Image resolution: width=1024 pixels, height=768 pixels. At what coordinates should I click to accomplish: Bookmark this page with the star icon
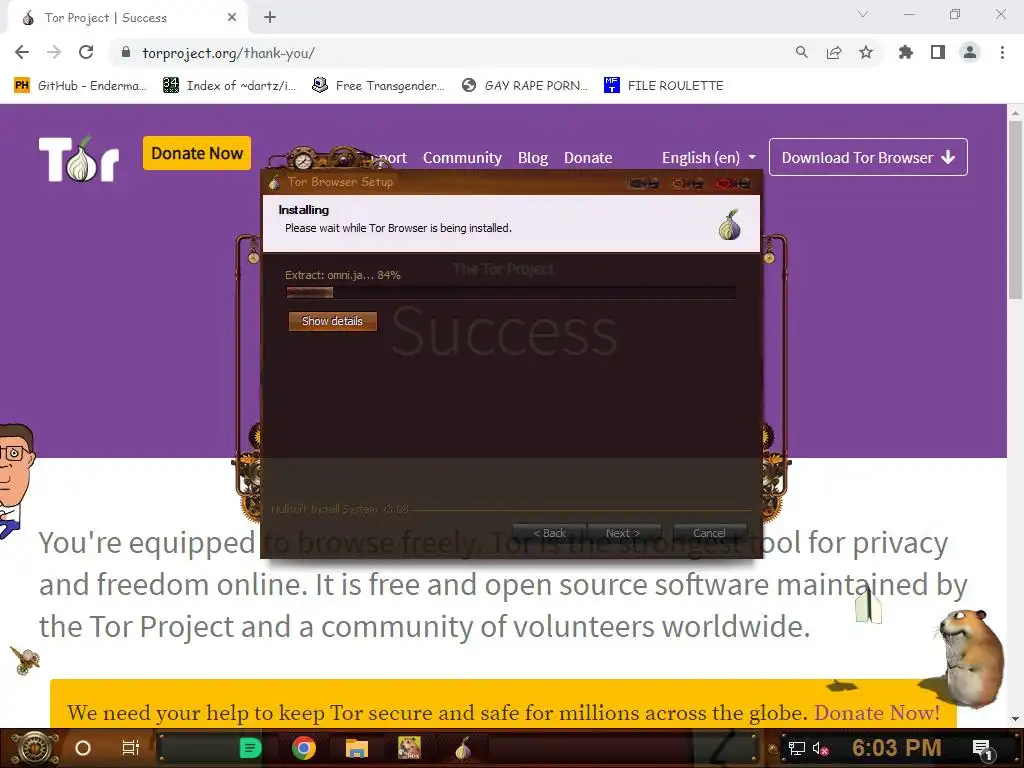tap(865, 52)
